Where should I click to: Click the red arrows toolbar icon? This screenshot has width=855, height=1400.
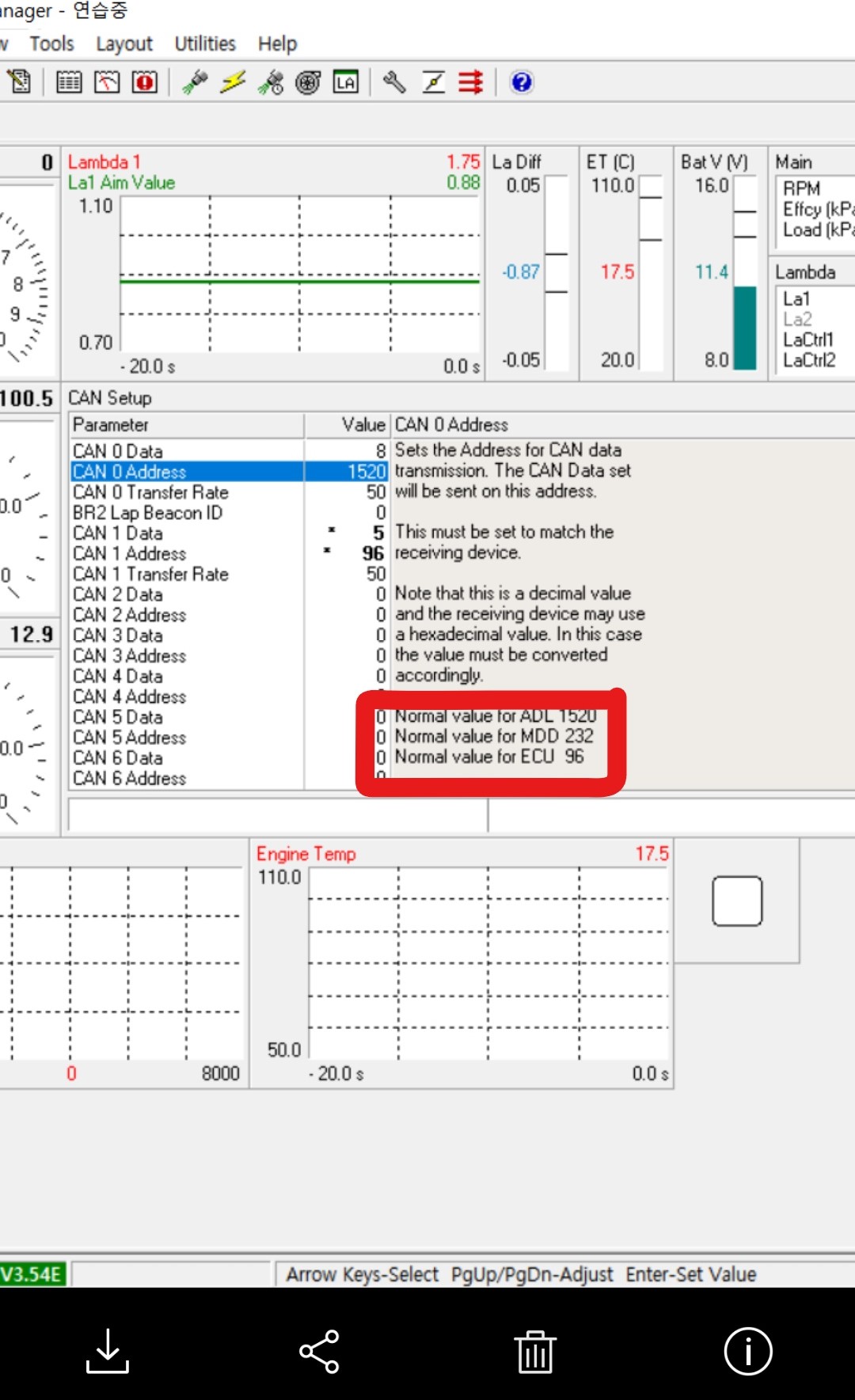coord(470,82)
